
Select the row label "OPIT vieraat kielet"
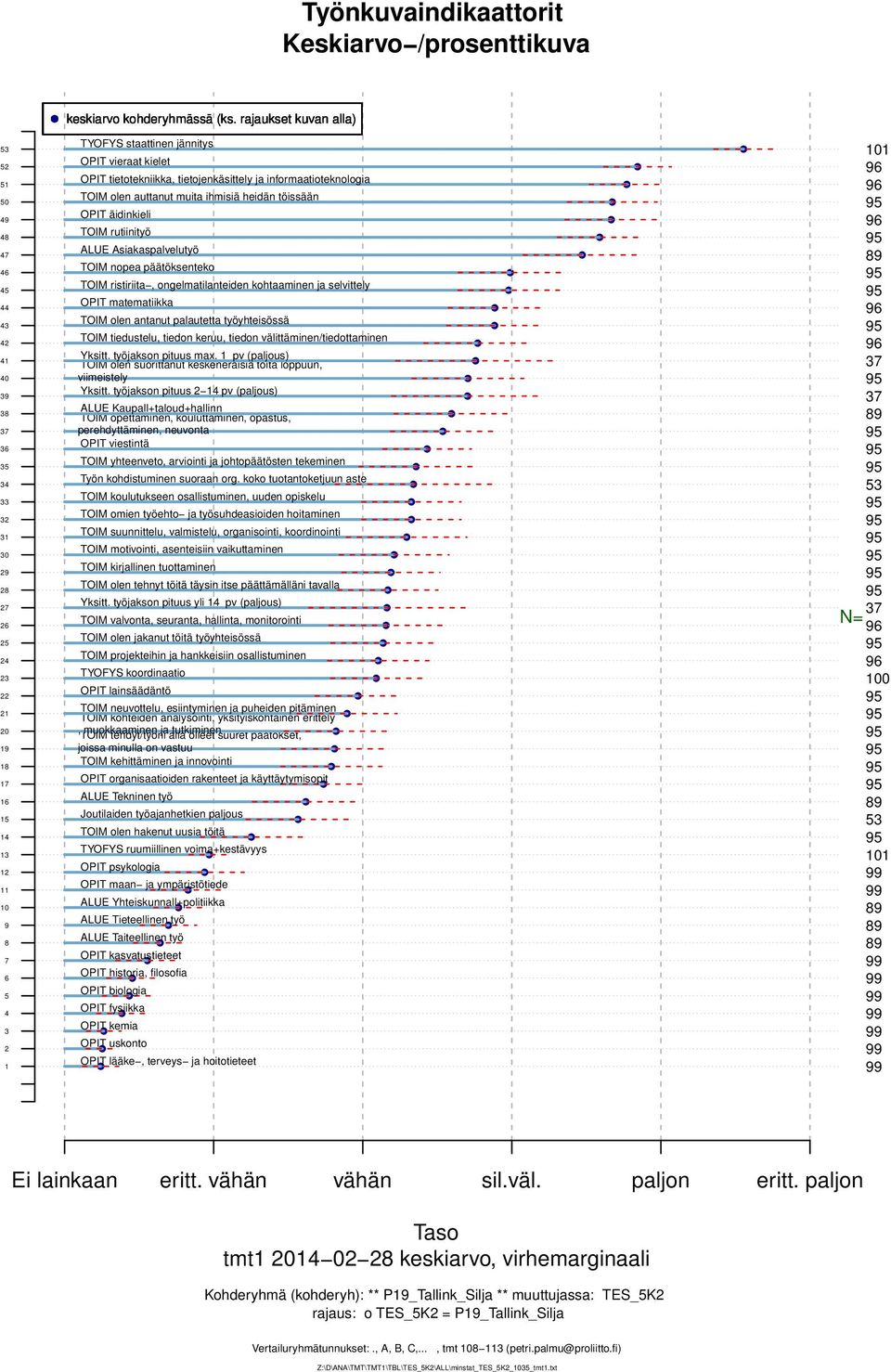(125, 162)
